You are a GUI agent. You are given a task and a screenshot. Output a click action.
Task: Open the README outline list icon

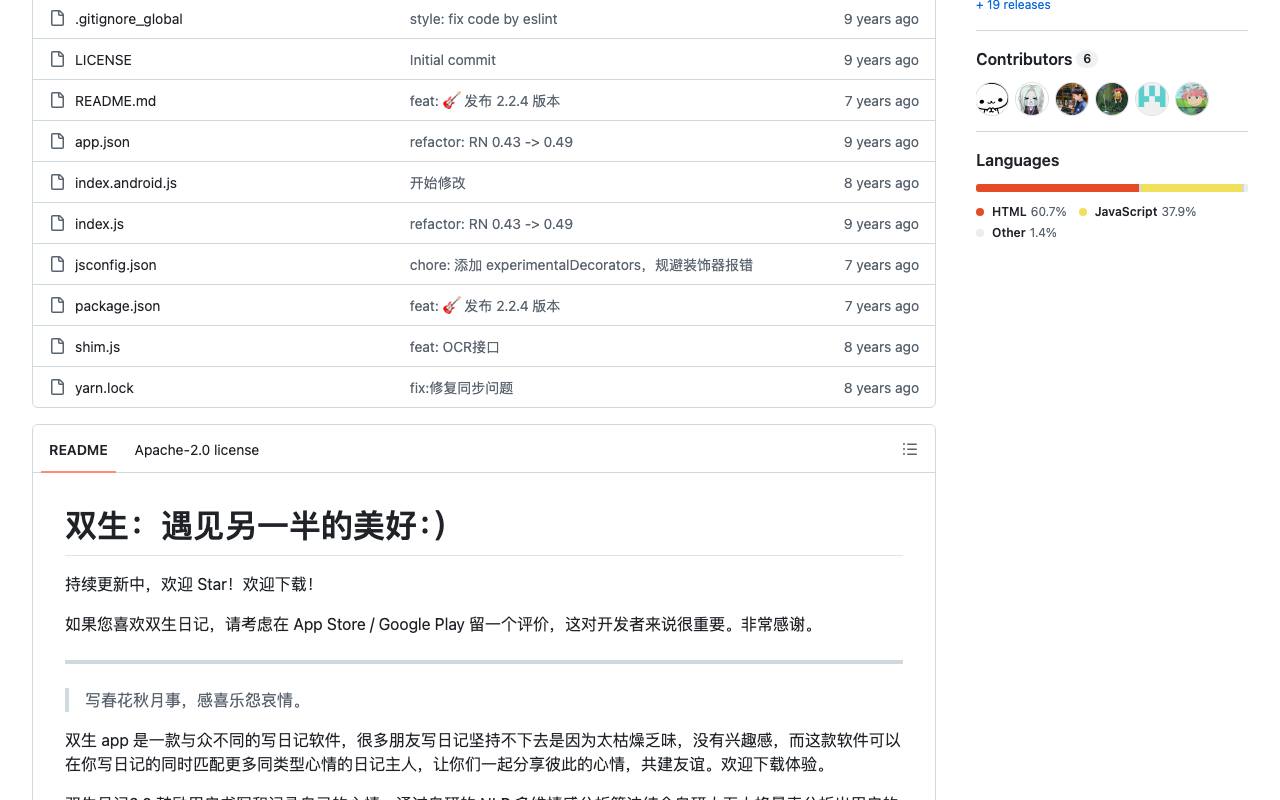pyautogui.click(x=910, y=449)
